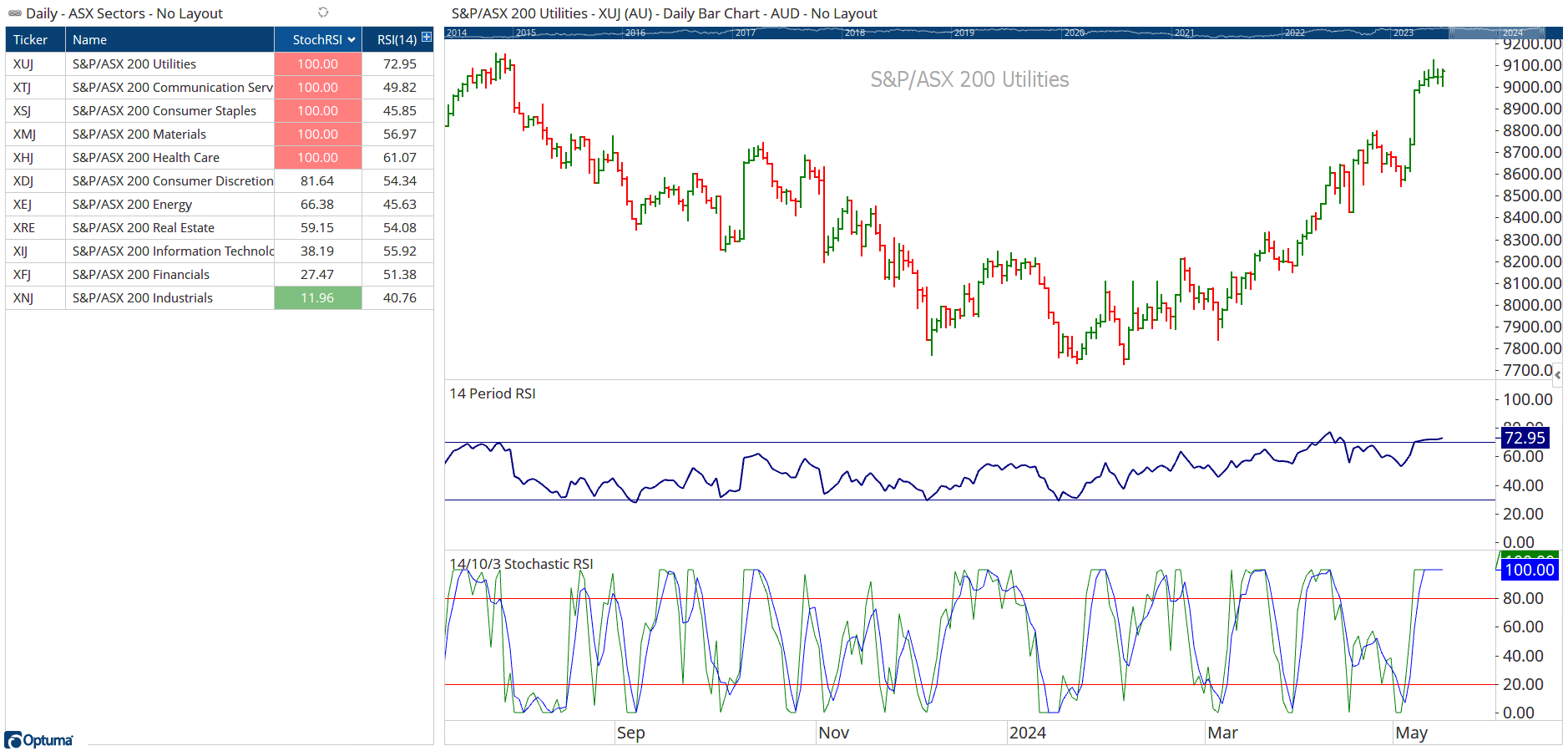Click the 40.76 RSI value for Industrials
The height and width of the screenshot is (751, 1568).
399,297
